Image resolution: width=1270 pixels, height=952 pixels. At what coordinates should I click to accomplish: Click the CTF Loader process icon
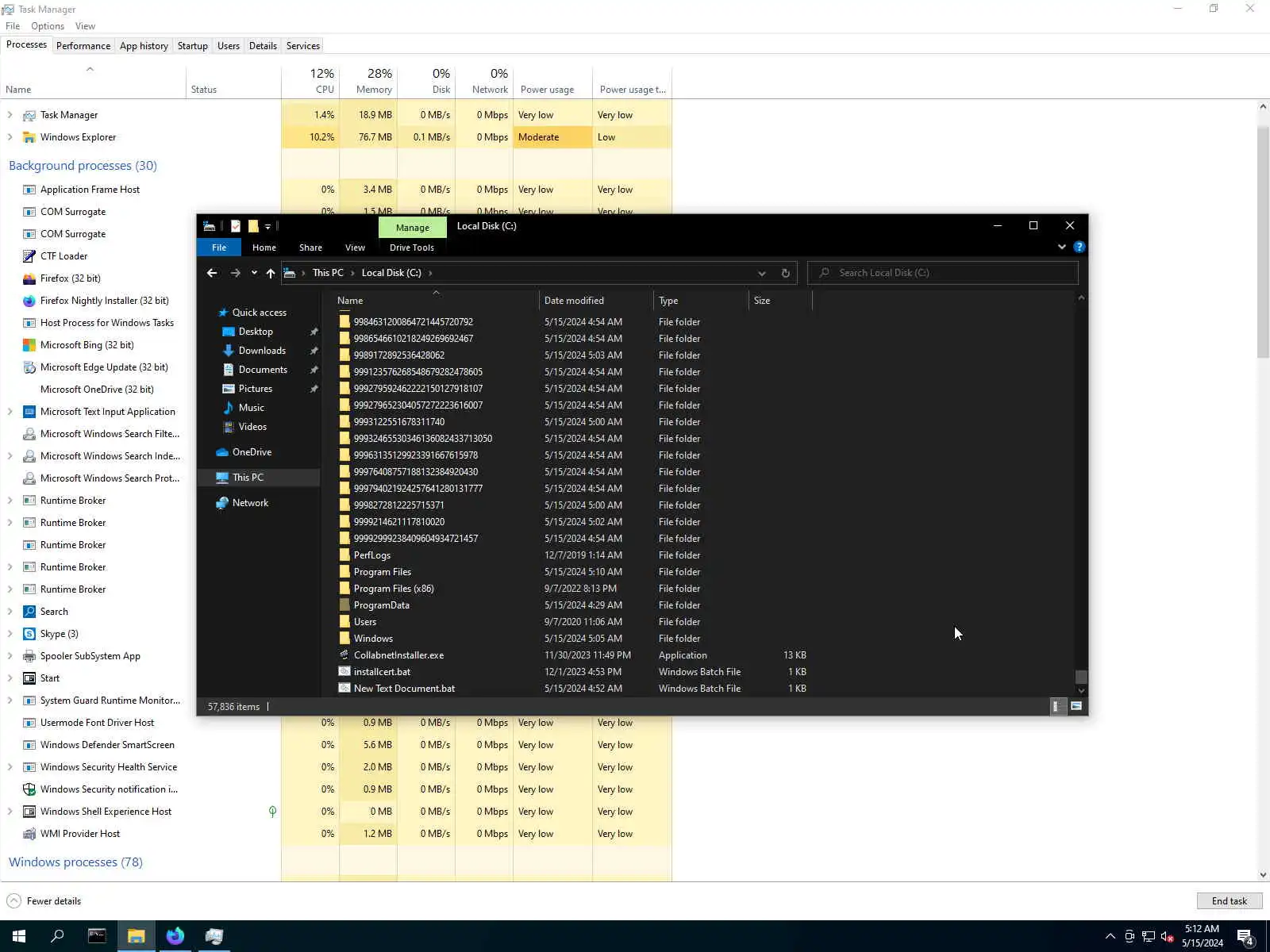point(29,256)
